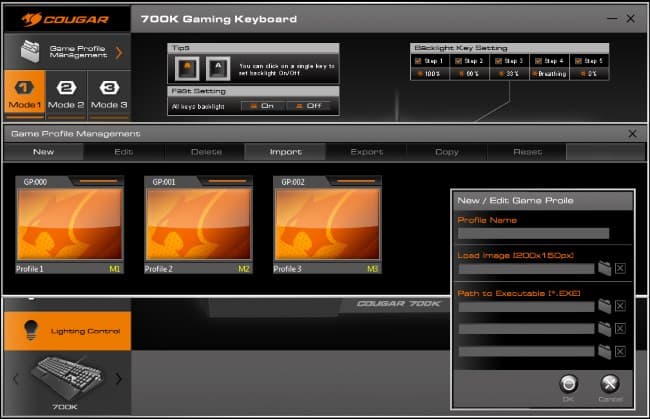This screenshot has height=419, width=650.
Task: Click Edit in profile management toolbar
Action: tap(124, 152)
